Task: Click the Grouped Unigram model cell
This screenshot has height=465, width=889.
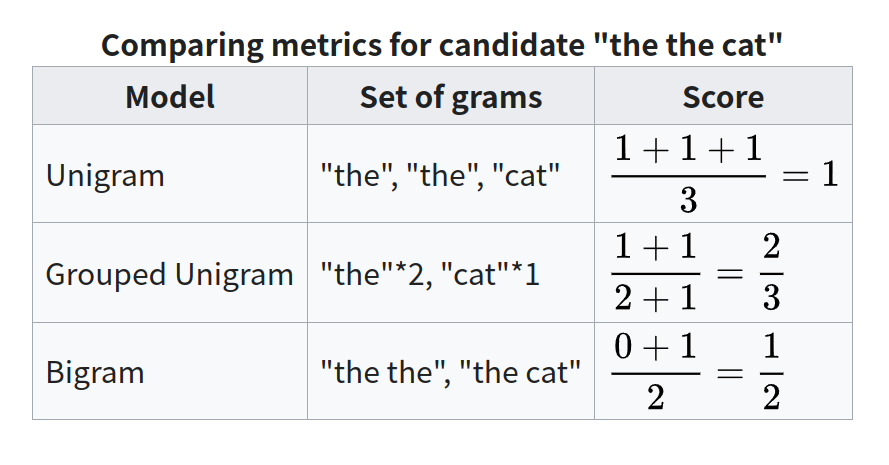Action: click(170, 273)
